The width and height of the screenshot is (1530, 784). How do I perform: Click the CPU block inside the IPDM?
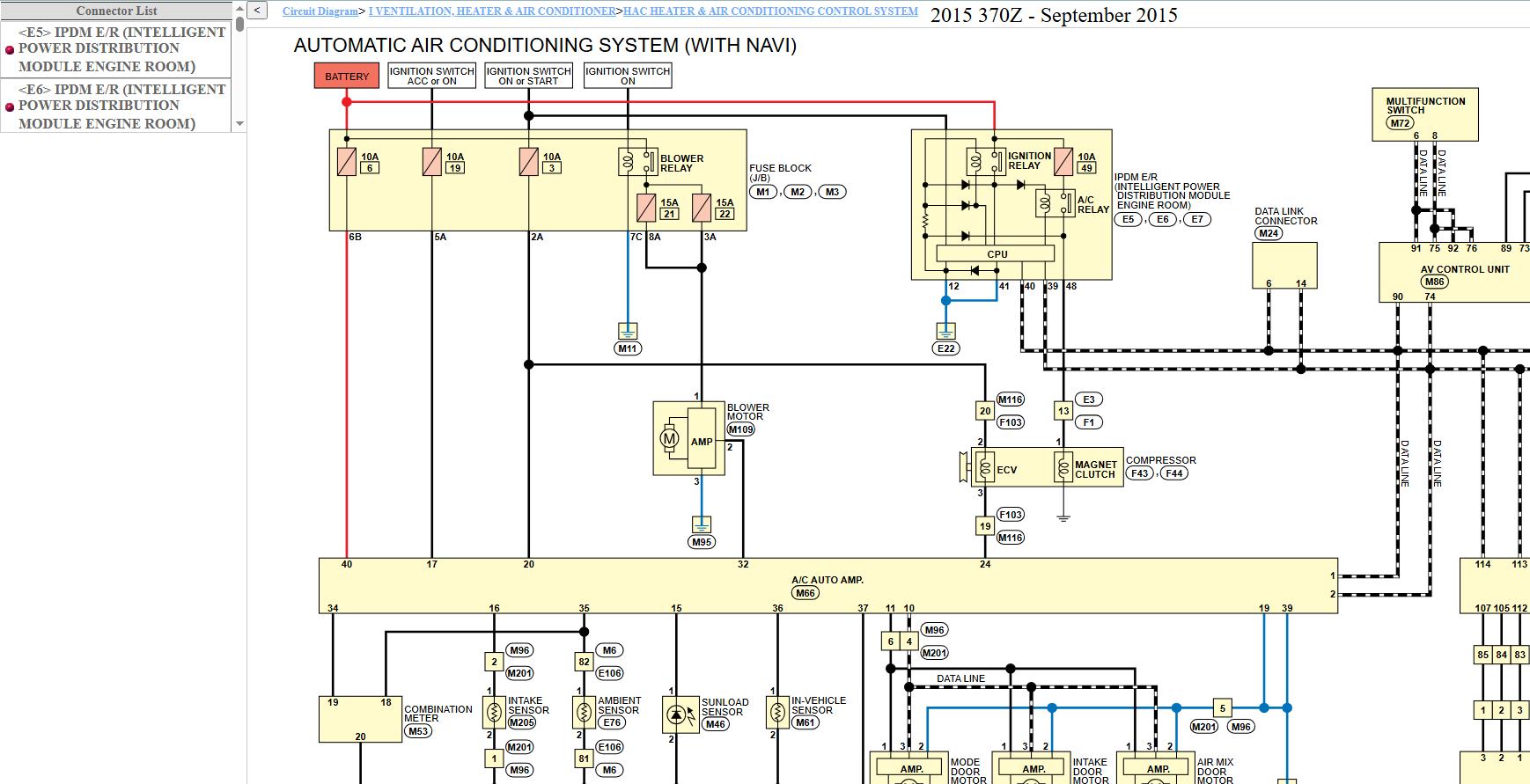(x=997, y=254)
